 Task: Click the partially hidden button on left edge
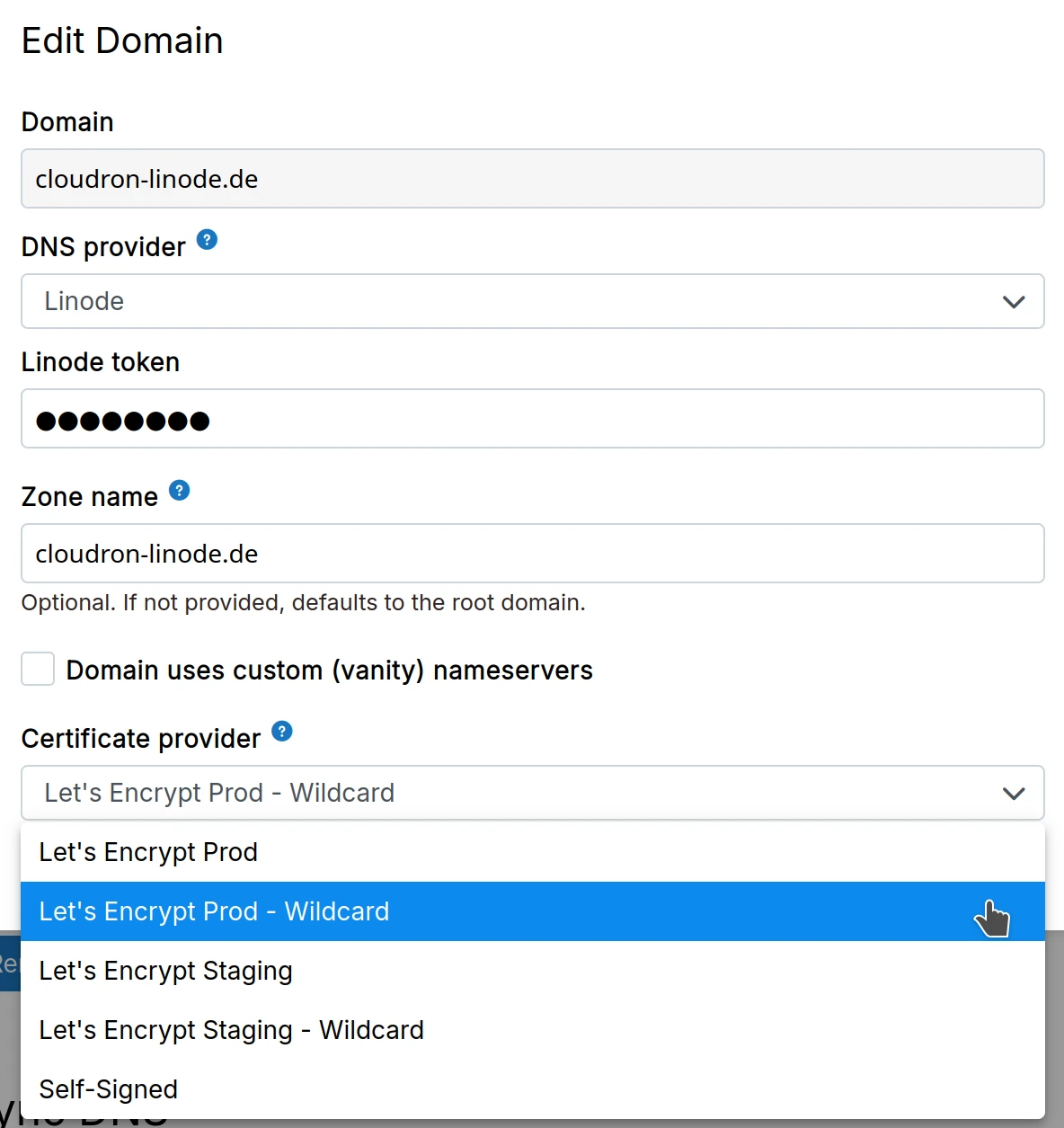pyautogui.click(x=9, y=964)
